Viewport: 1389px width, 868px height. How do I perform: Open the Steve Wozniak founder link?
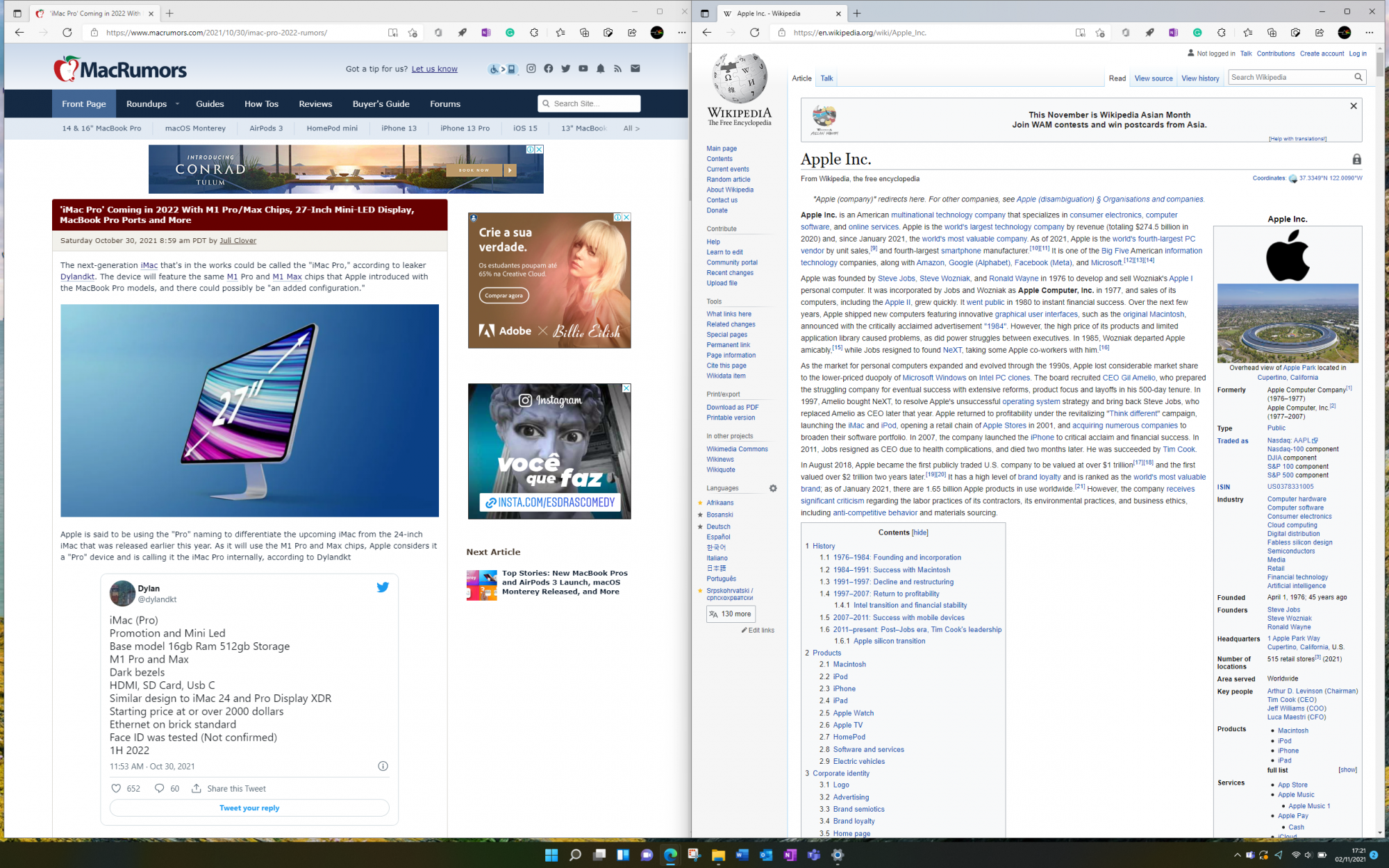pyautogui.click(x=1289, y=618)
